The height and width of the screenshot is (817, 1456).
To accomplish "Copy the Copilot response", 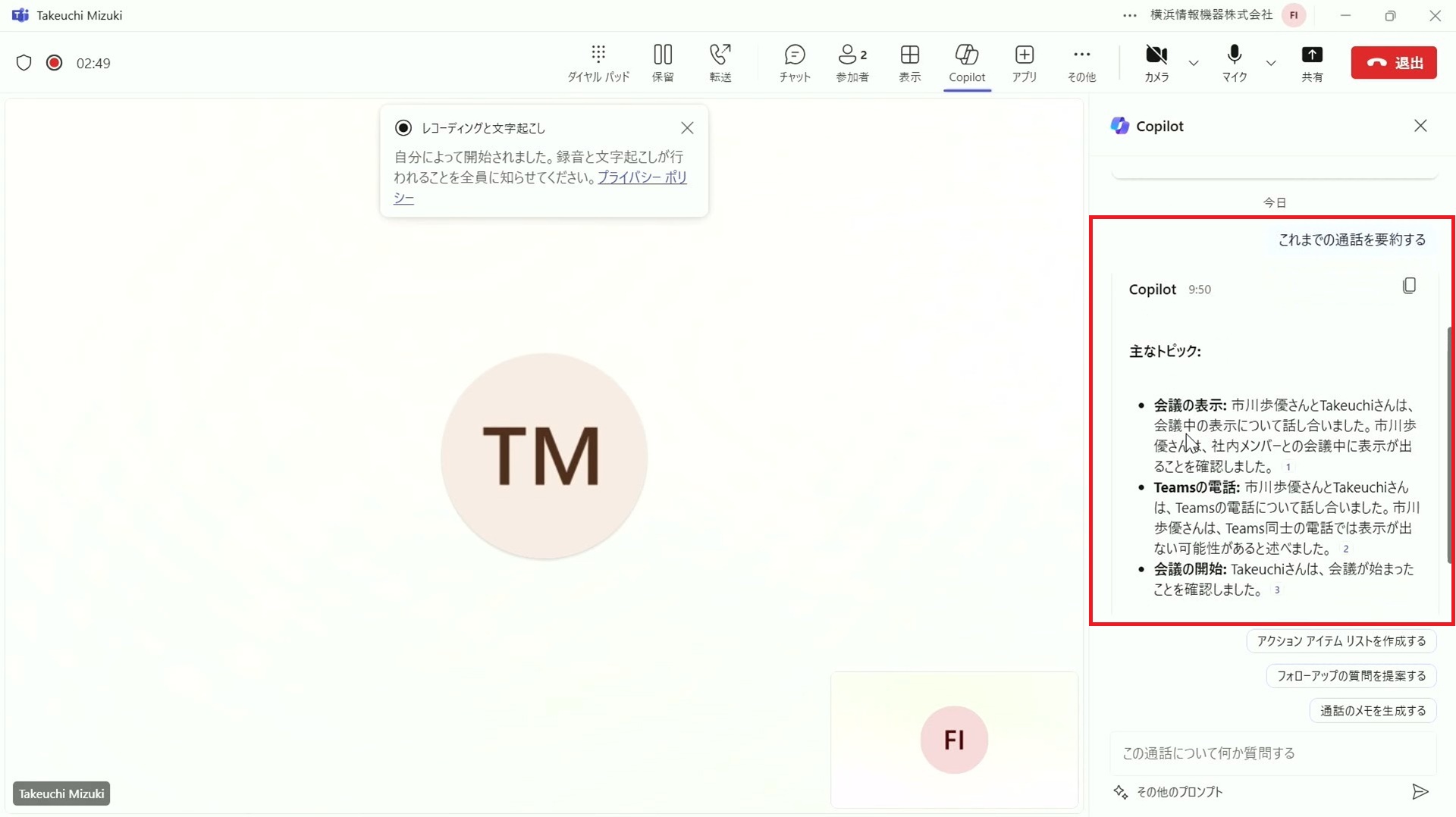I will pyautogui.click(x=1409, y=286).
